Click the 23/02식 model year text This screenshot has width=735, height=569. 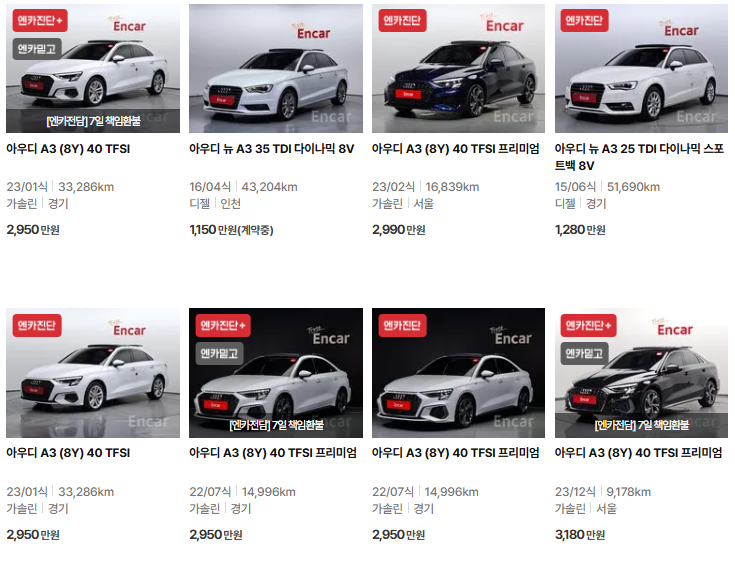point(393,187)
